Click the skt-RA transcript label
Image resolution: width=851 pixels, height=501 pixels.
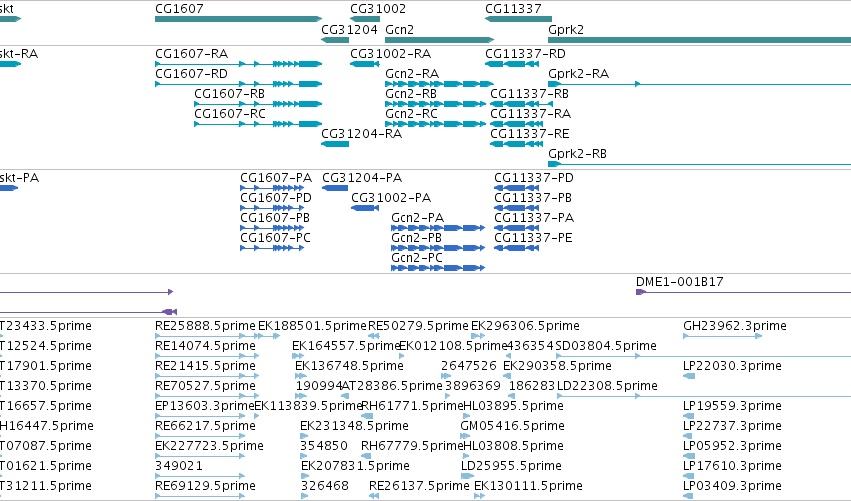point(18,54)
